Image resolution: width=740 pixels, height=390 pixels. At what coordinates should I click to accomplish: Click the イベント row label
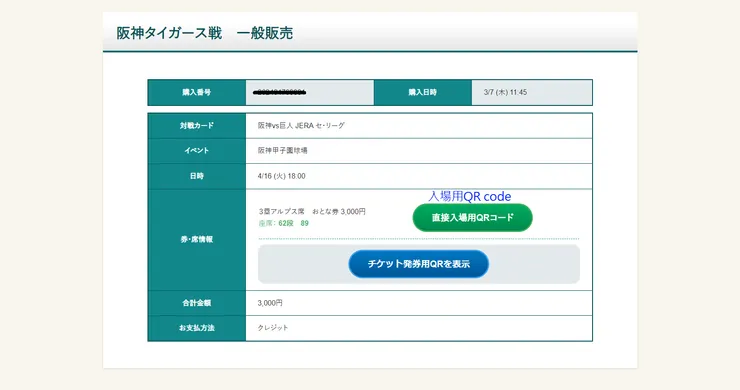point(197,151)
